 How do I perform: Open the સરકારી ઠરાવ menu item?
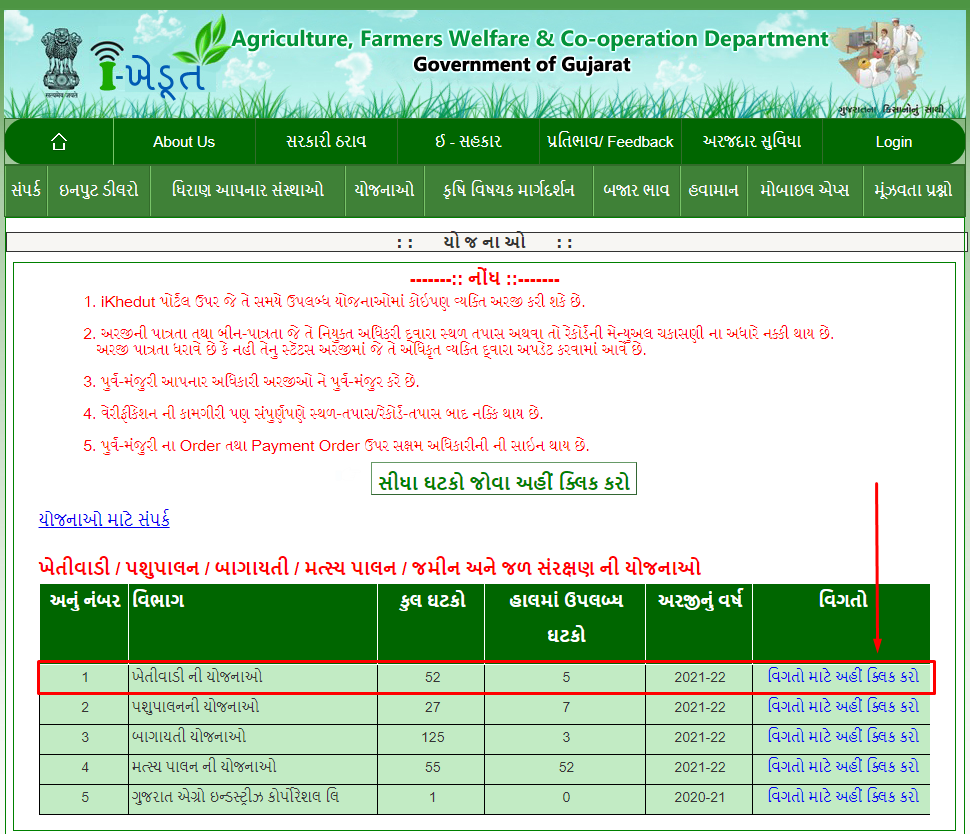point(326,142)
